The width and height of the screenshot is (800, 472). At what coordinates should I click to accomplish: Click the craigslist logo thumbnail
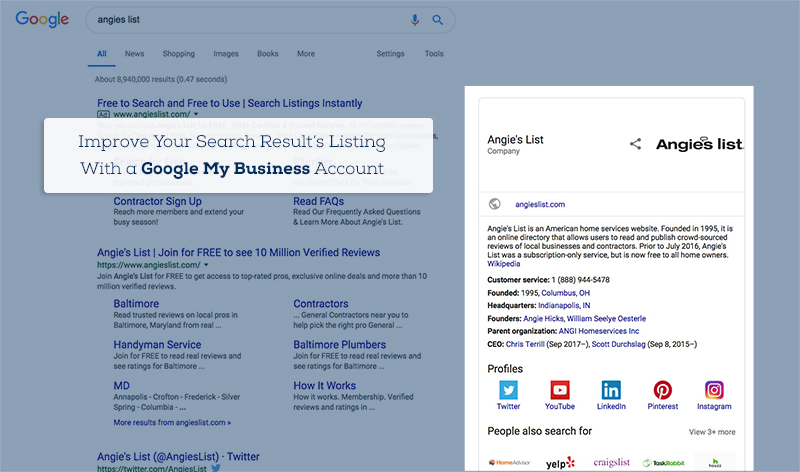(611, 462)
